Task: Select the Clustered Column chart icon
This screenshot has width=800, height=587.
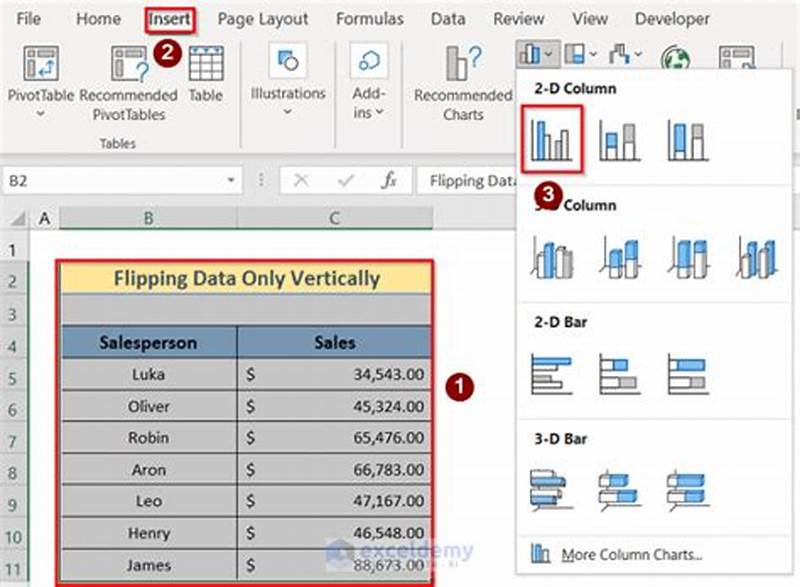Action: (x=554, y=136)
